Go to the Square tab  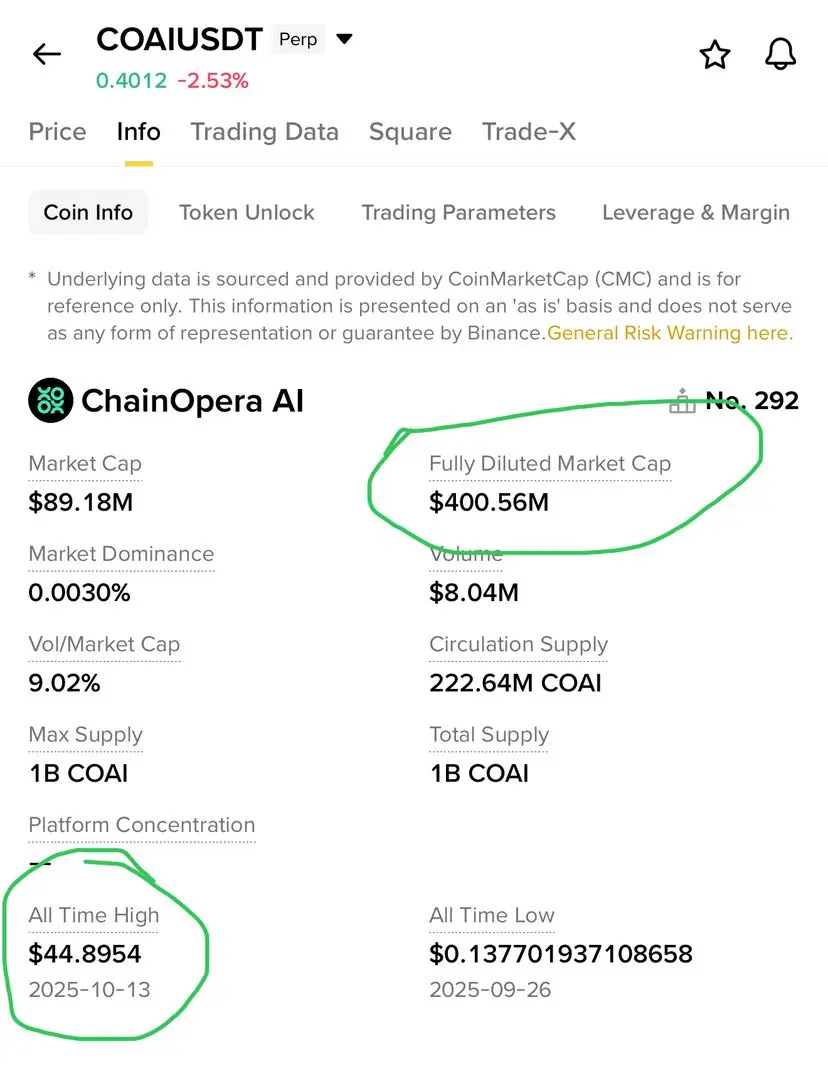410,132
